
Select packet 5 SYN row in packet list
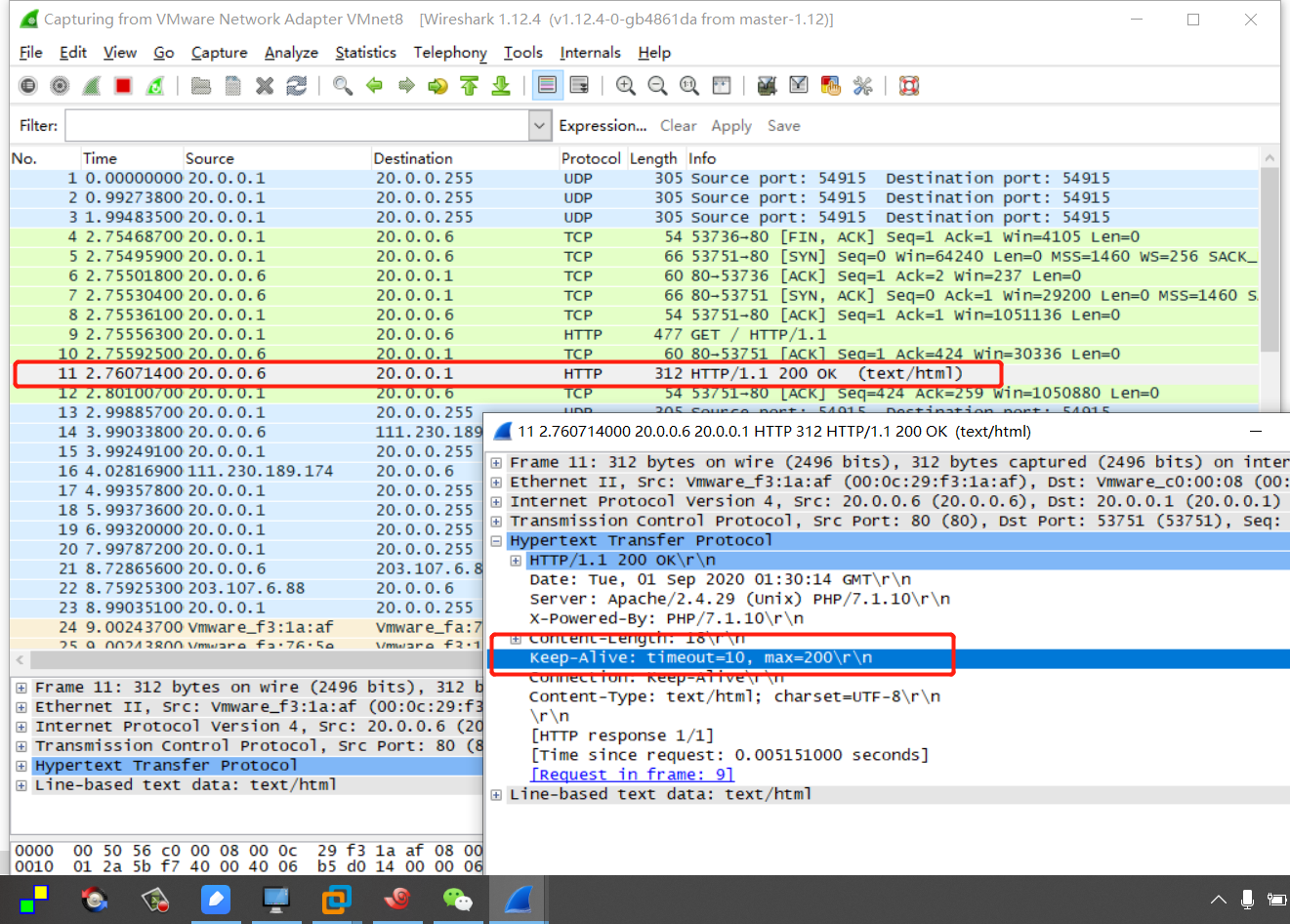click(x=635, y=256)
